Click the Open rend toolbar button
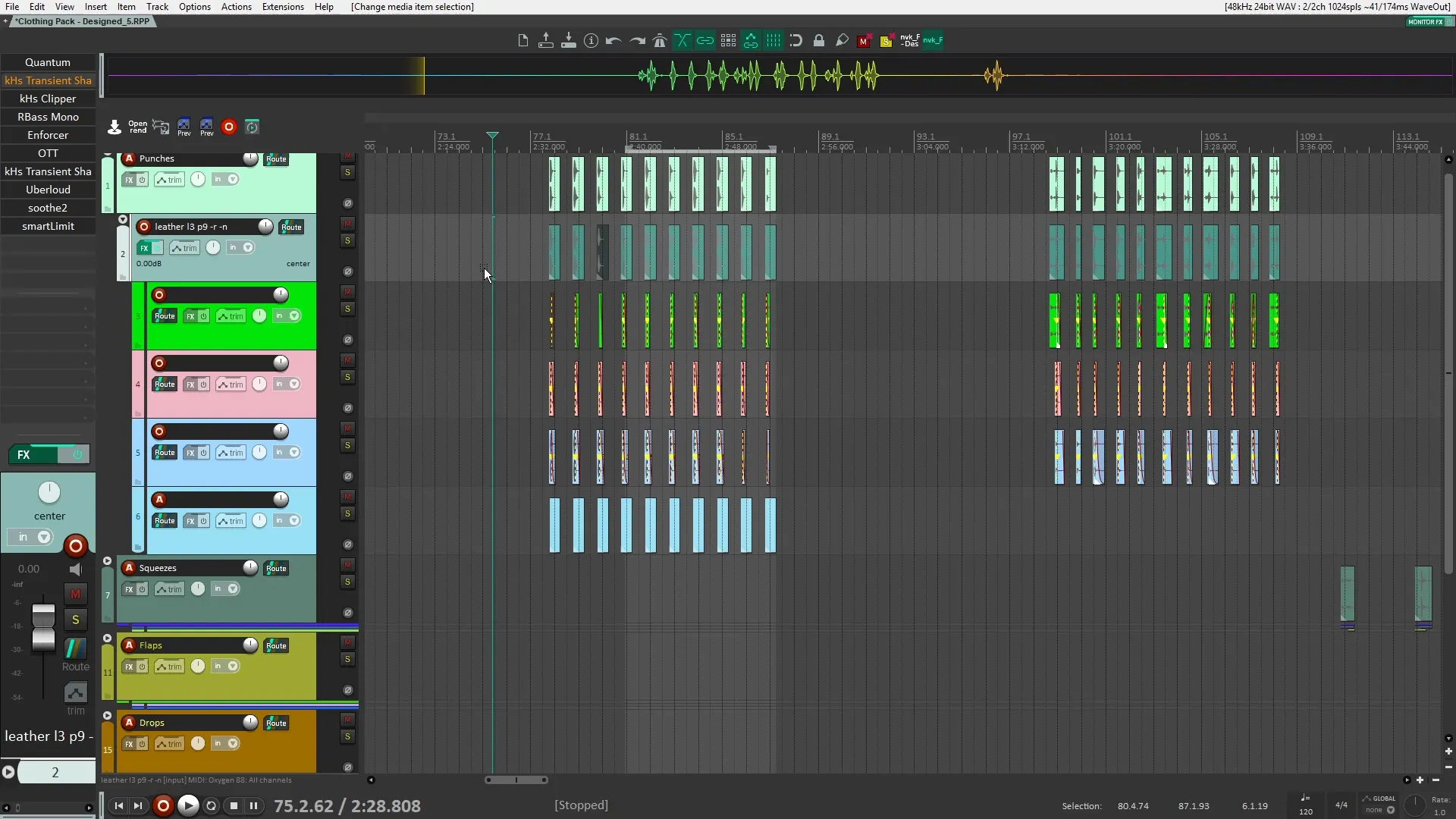 (x=137, y=127)
